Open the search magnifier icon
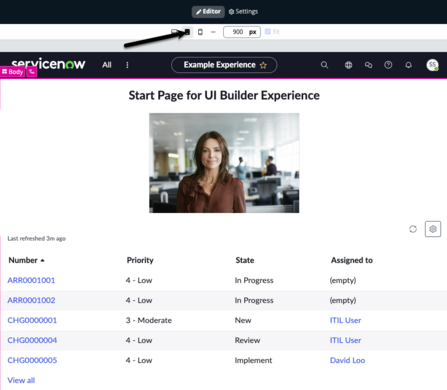447x390 pixels. (x=324, y=65)
